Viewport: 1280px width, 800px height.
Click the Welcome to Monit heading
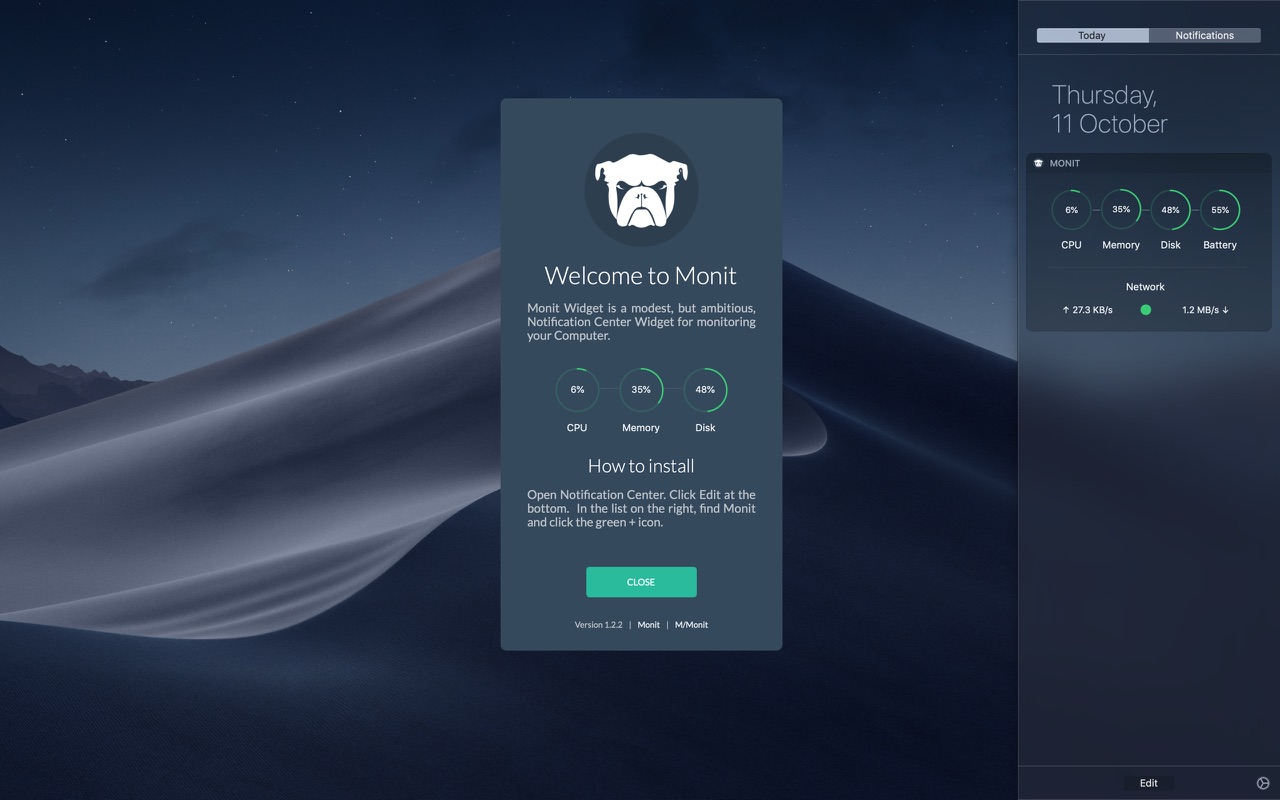tap(641, 276)
